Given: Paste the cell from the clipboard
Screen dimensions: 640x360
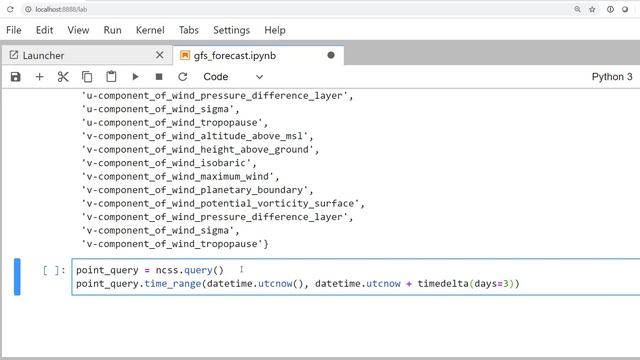Looking at the screenshot, I should coord(111,77).
